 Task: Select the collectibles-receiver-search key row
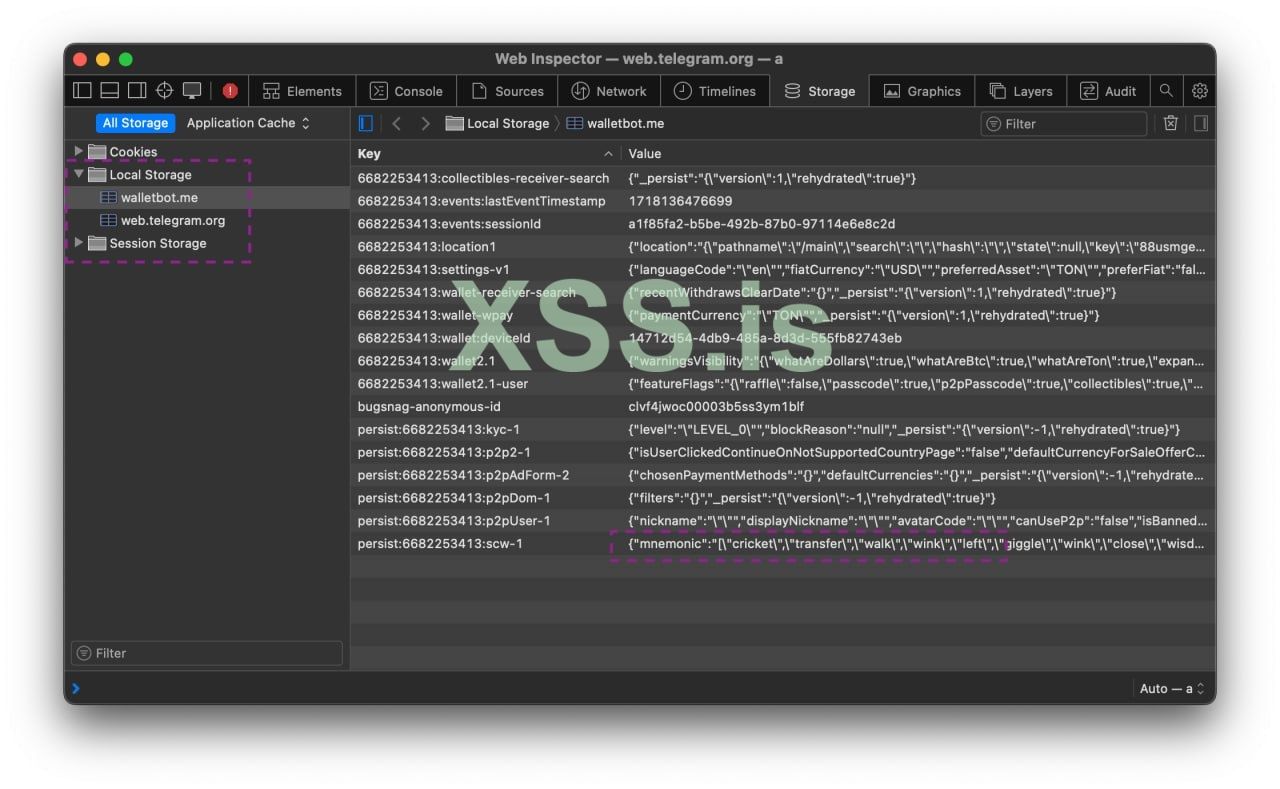(483, 178)
